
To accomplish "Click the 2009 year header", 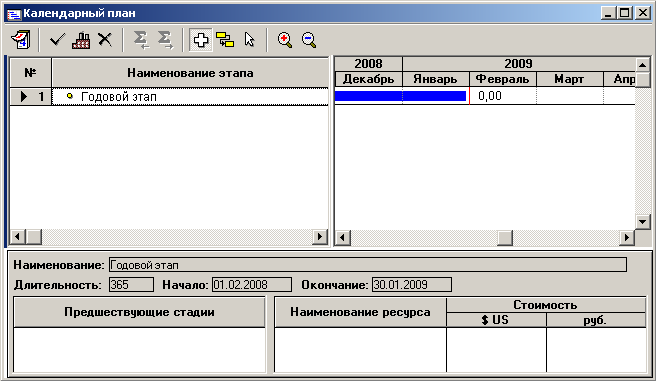I will pyautogui.click(x=518, y=64).
